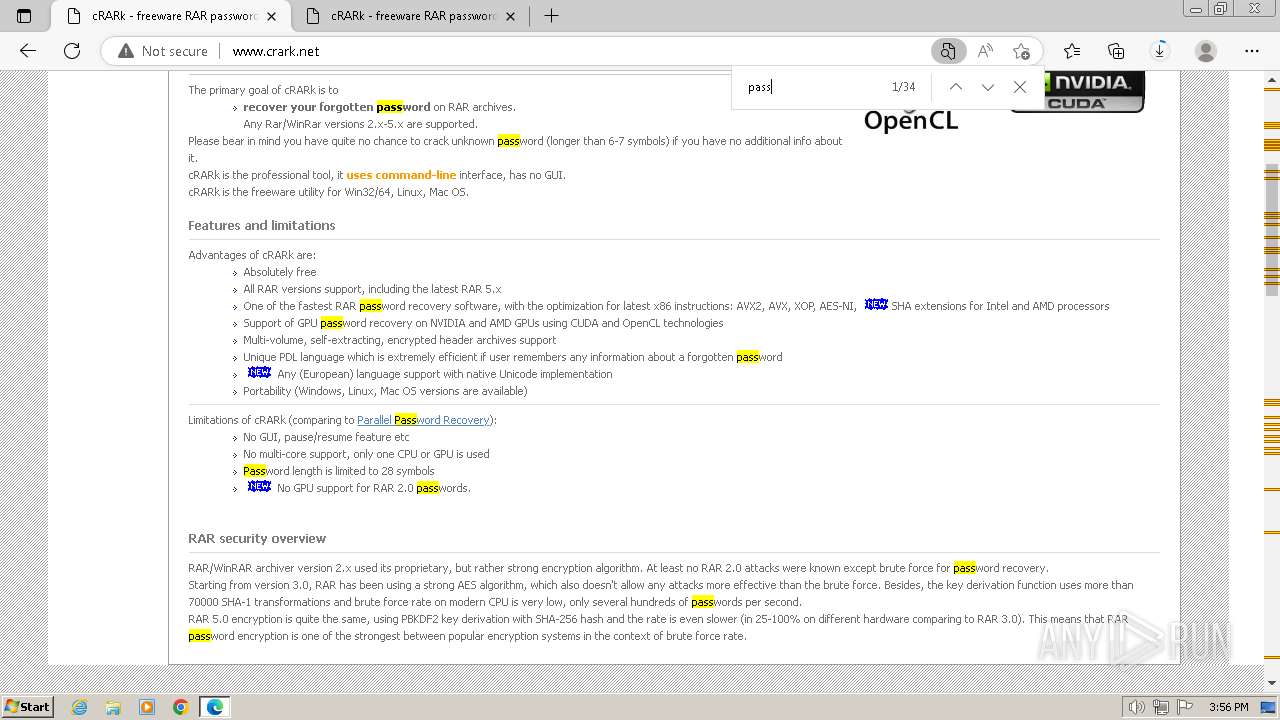Viewport: 1280px width, 720px height.
Task: Go to previous find result
Action: pos(956,87)
